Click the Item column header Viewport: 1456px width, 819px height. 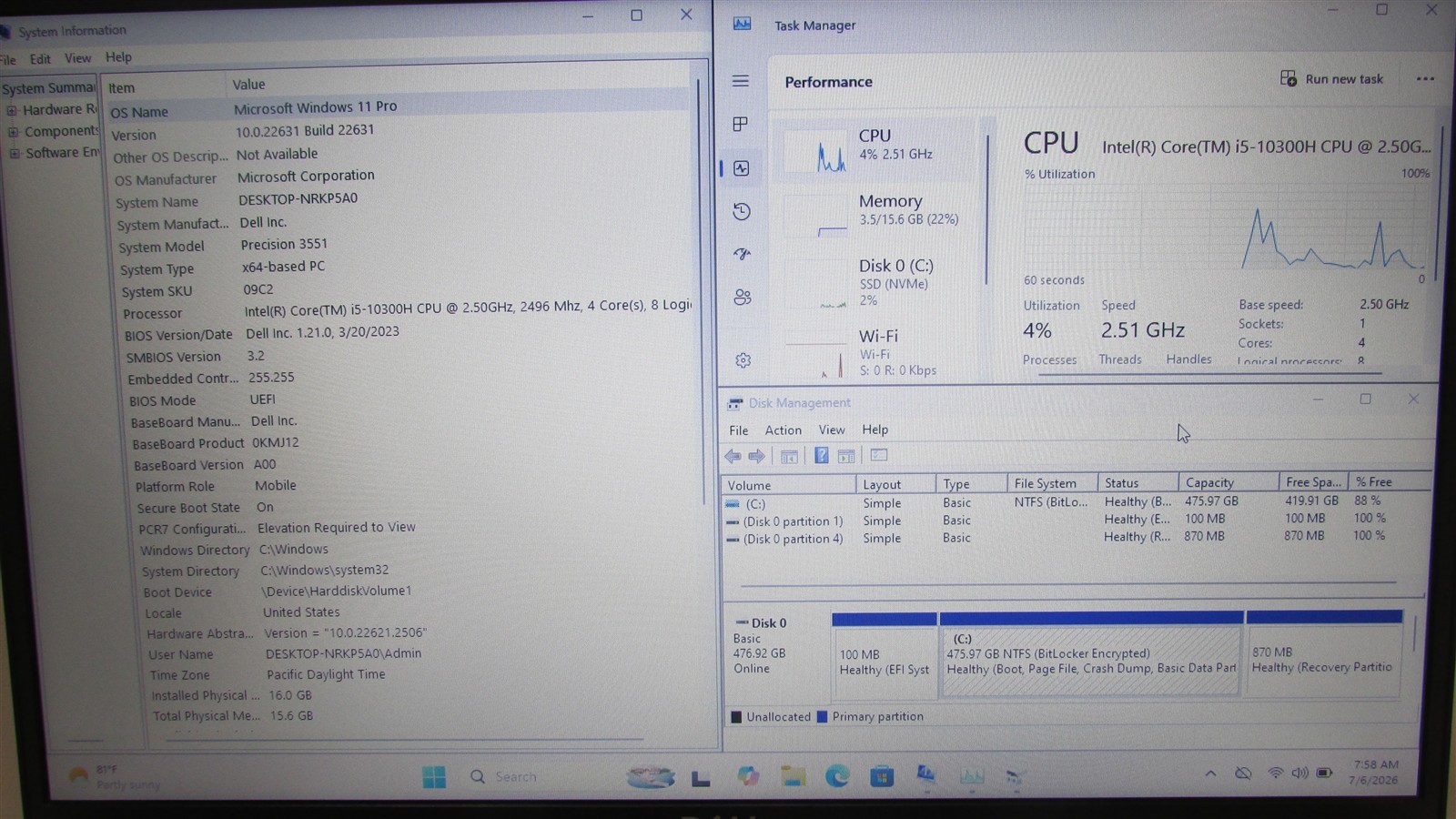(x=164, y=87)
